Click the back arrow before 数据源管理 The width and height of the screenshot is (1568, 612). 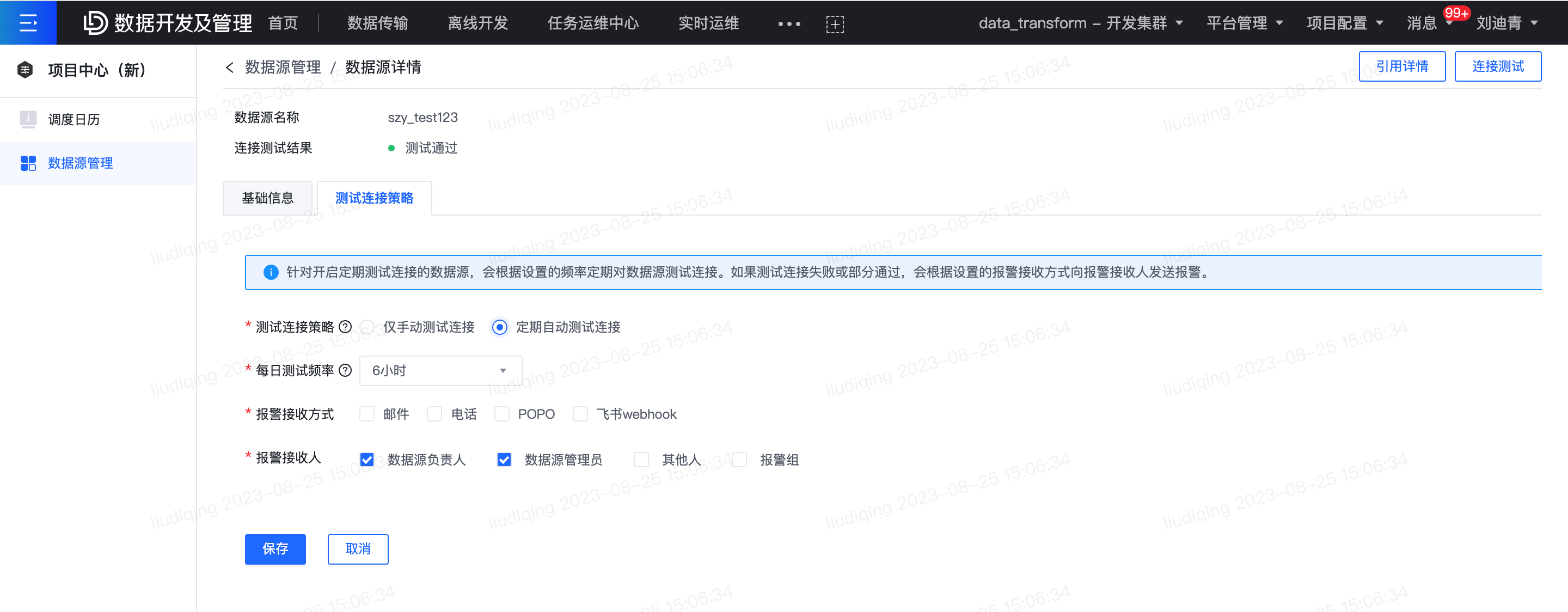coord(229,67)
